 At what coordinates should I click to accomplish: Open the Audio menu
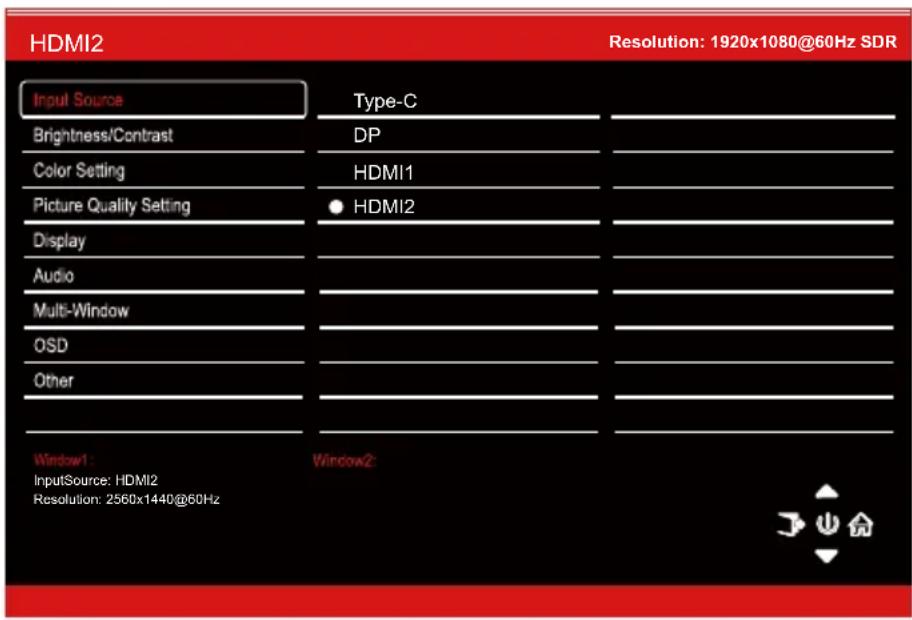(163, 275)
